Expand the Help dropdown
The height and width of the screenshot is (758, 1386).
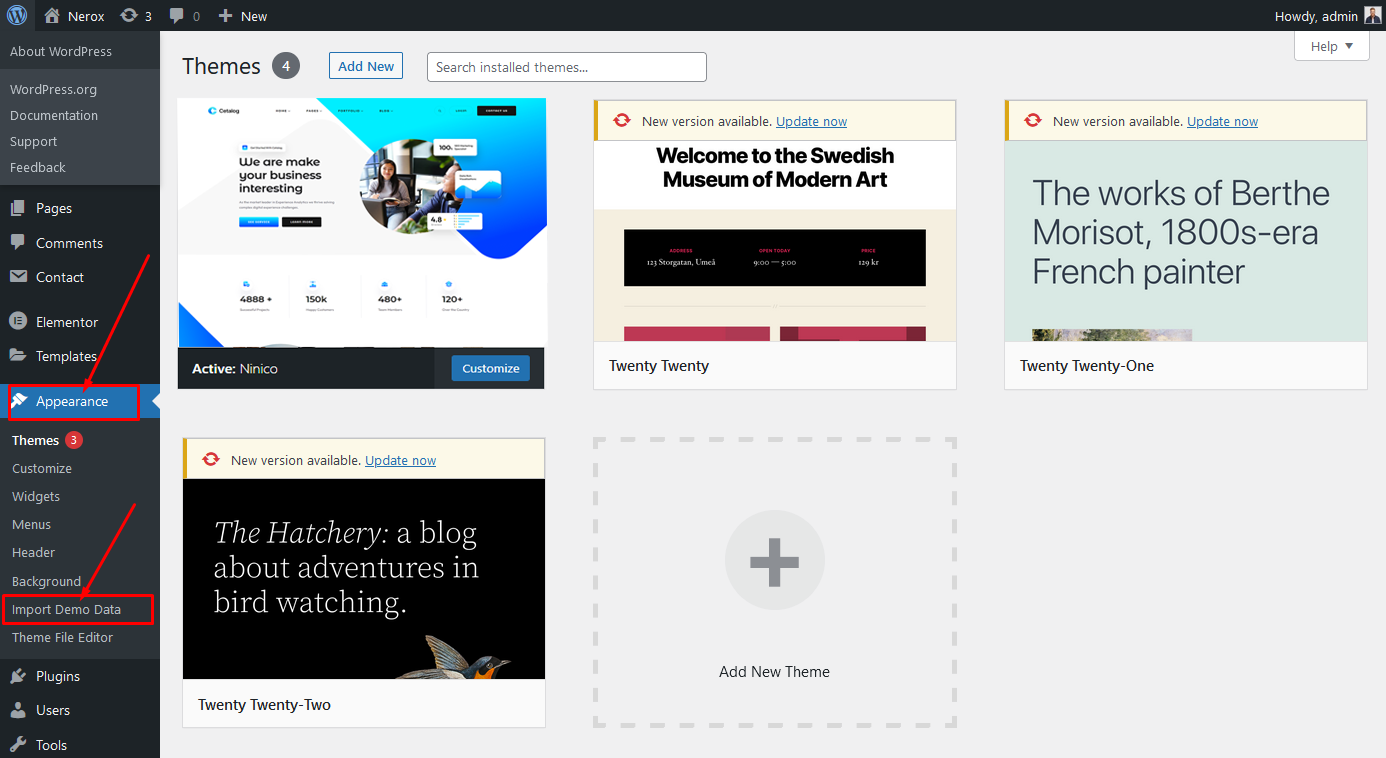pyautogui.click(x=1331, y=46)
